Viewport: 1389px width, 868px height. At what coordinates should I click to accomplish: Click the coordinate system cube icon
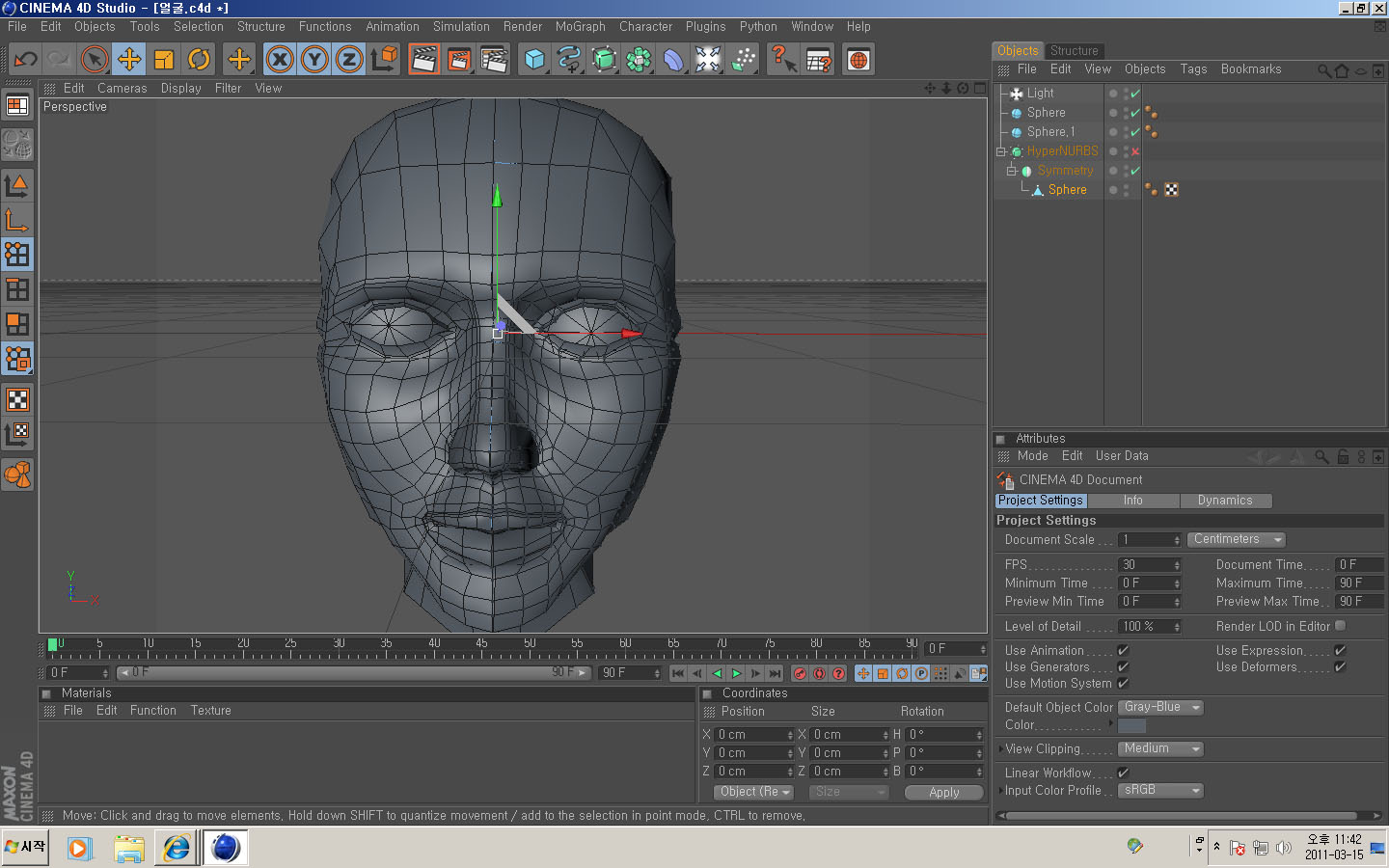pos(384,60)
